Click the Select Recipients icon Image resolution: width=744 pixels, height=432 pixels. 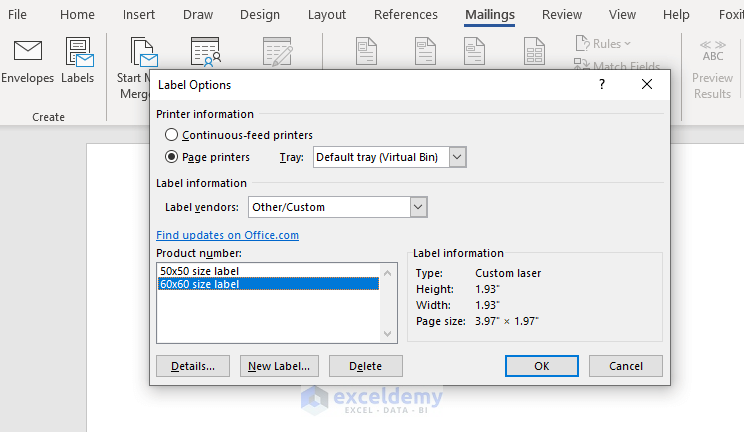205,52
